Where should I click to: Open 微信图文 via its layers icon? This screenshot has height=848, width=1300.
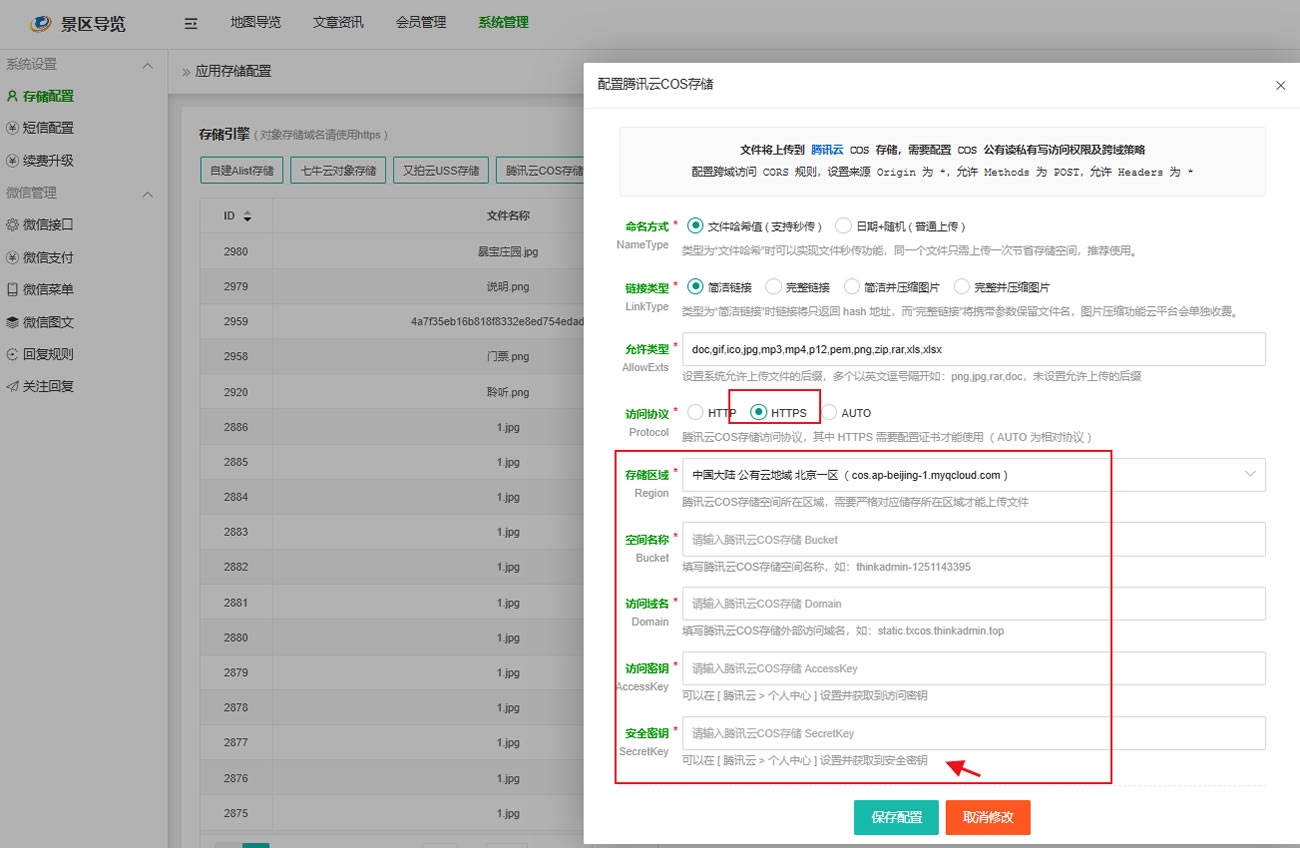pyautogui.click(x=12, y=322)
